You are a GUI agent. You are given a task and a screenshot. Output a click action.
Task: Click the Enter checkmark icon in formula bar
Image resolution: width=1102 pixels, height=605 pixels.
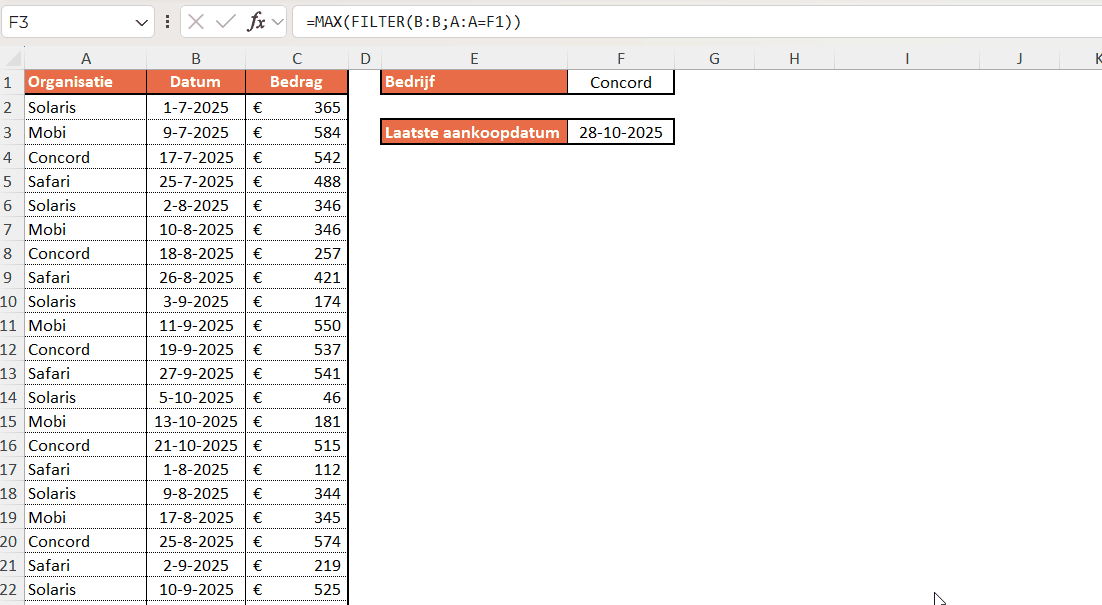click(x=226, y=21)
